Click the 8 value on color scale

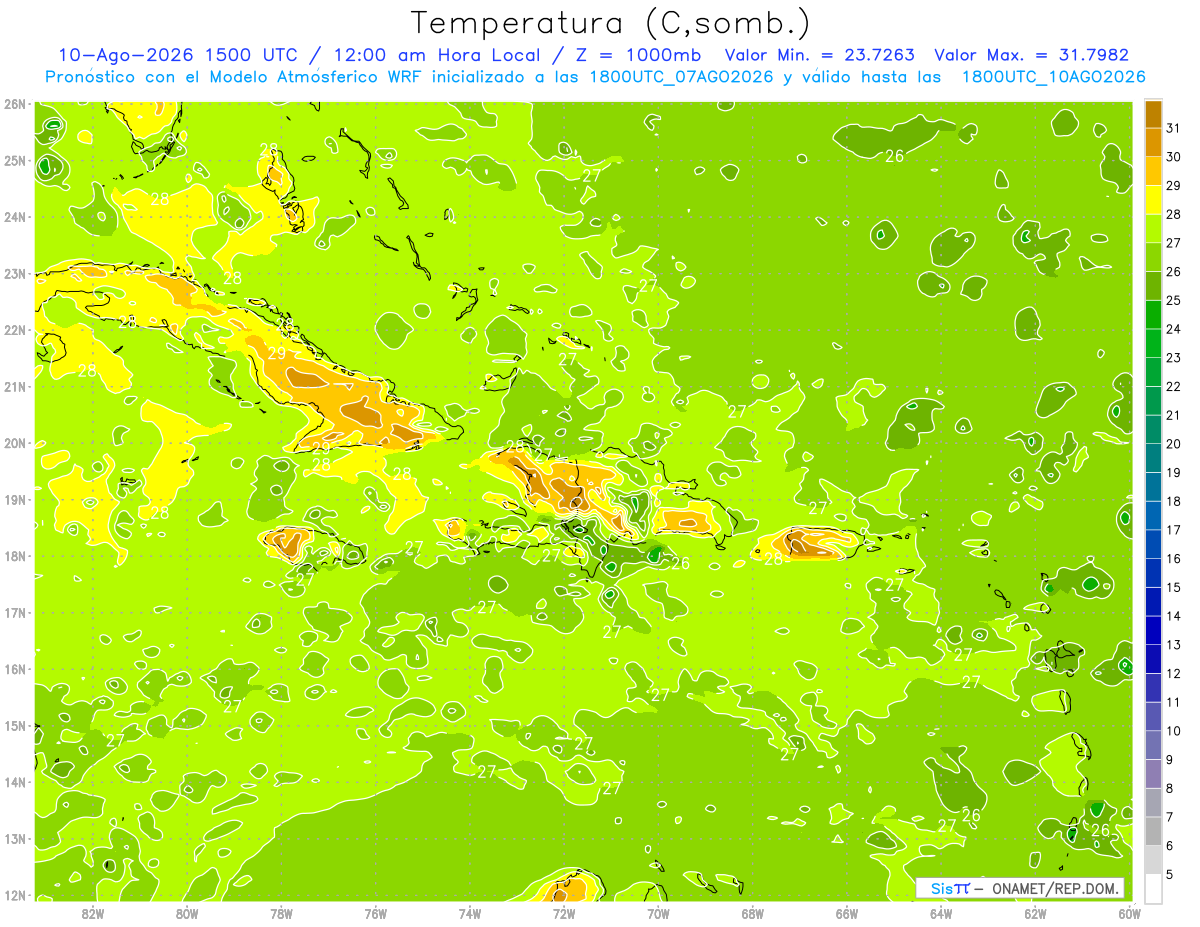click(x=1170, y=789)
